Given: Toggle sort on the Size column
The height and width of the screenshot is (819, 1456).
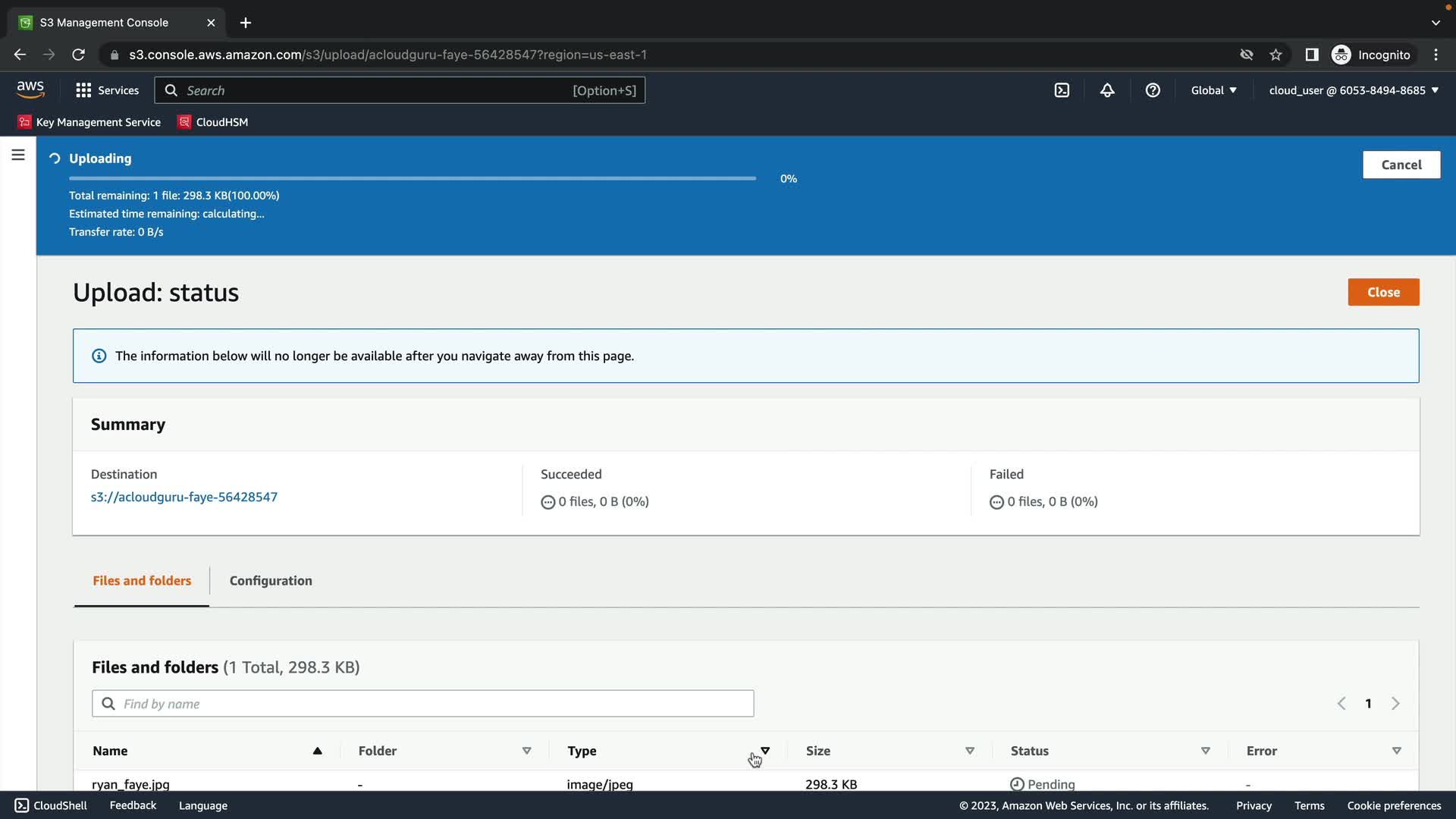Looking at the screenshot, I should [x=969, y=751].
